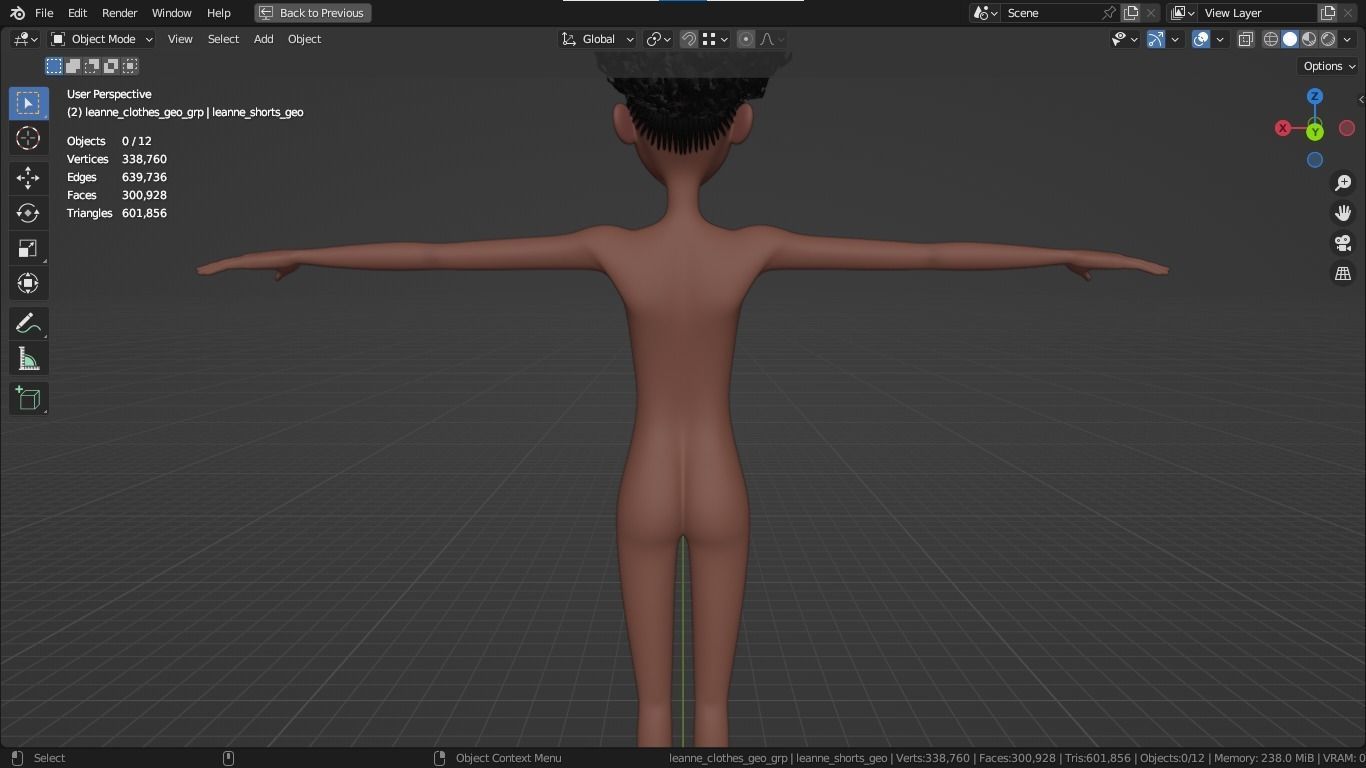Open the viewport Add menu
1366x768 pixels.
pyautogui.click(x=263, y=39)
